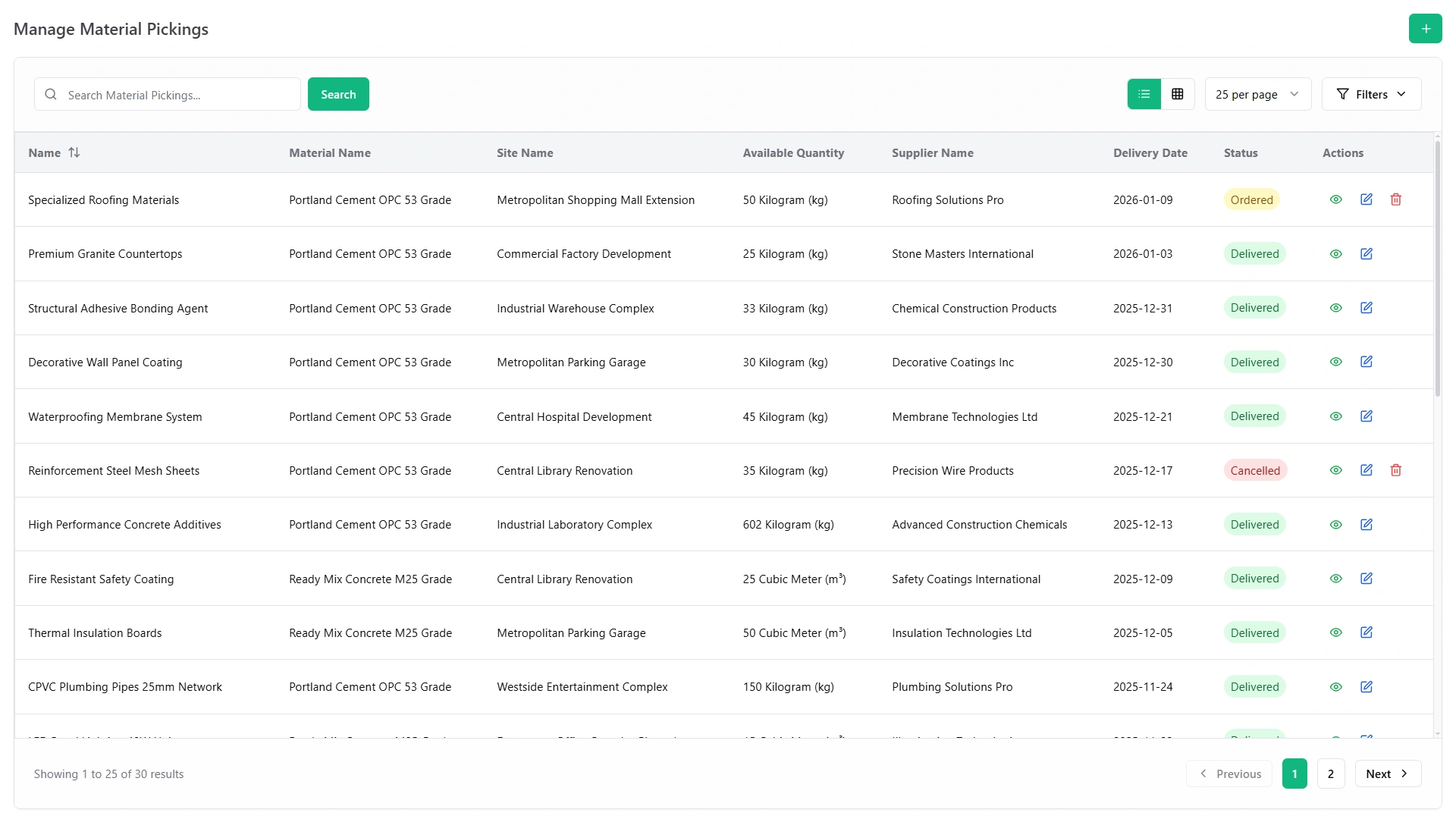Screen dimensions: 1456x819
Task: Click the Status column header
Action: coord(1240,152)
